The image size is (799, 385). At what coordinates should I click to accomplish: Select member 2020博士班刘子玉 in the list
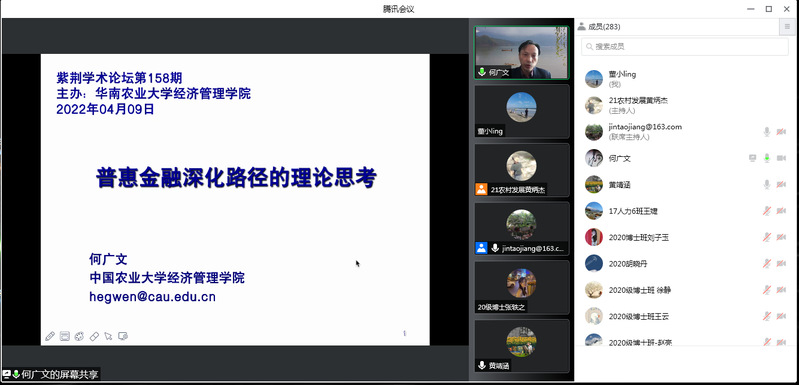point(686,237)
